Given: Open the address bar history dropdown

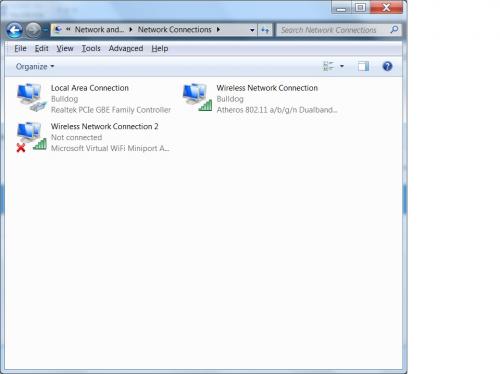Looking at the screenshot, I should point(252,30).
